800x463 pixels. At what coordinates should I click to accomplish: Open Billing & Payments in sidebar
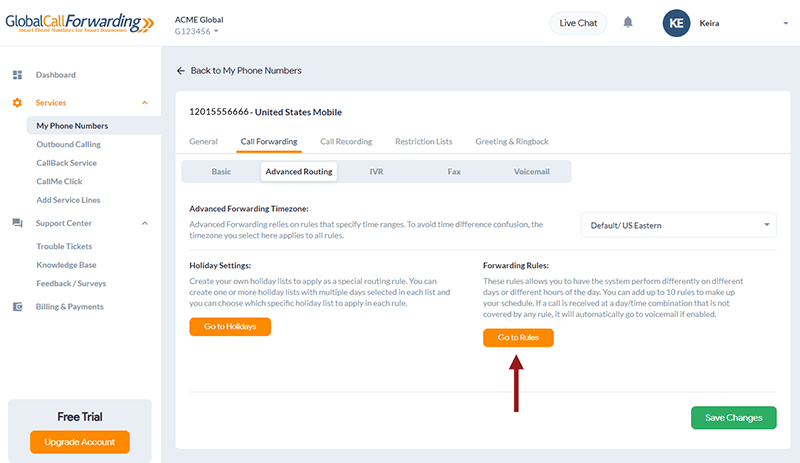[x=69, y=307]
